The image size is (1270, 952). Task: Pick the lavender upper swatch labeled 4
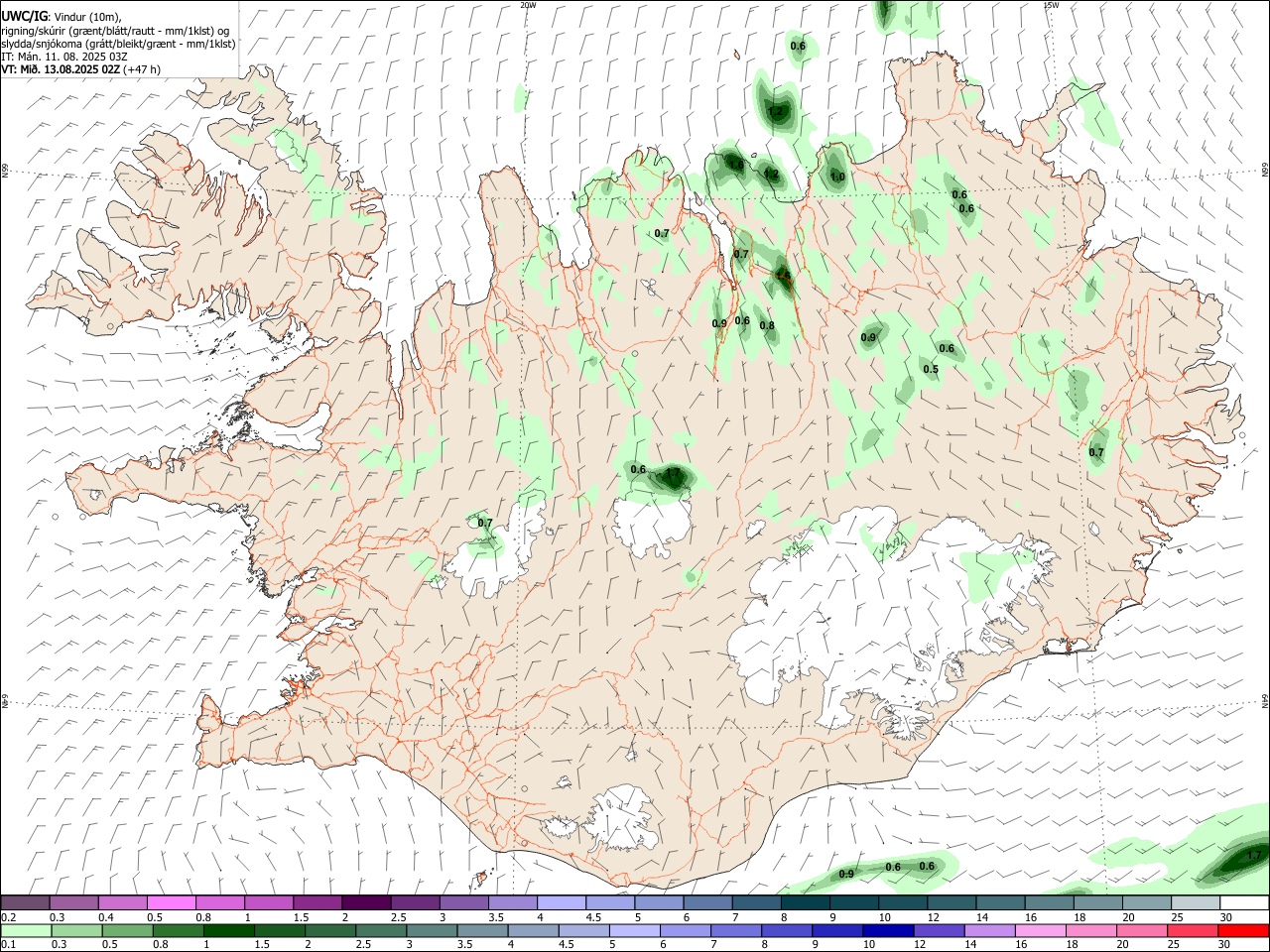point(561,902)
